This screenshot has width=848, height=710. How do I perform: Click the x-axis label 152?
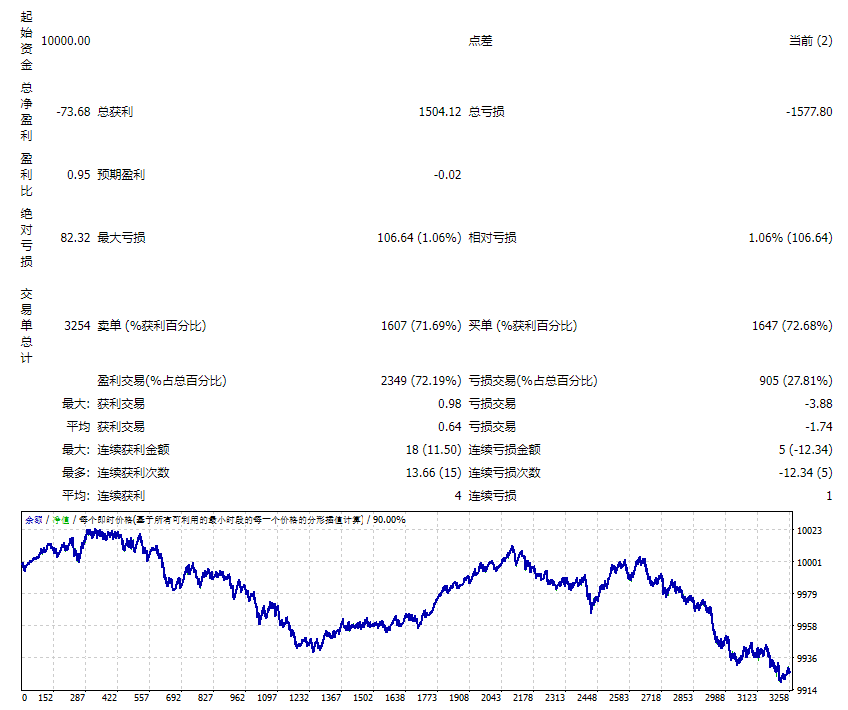[45, 698]
